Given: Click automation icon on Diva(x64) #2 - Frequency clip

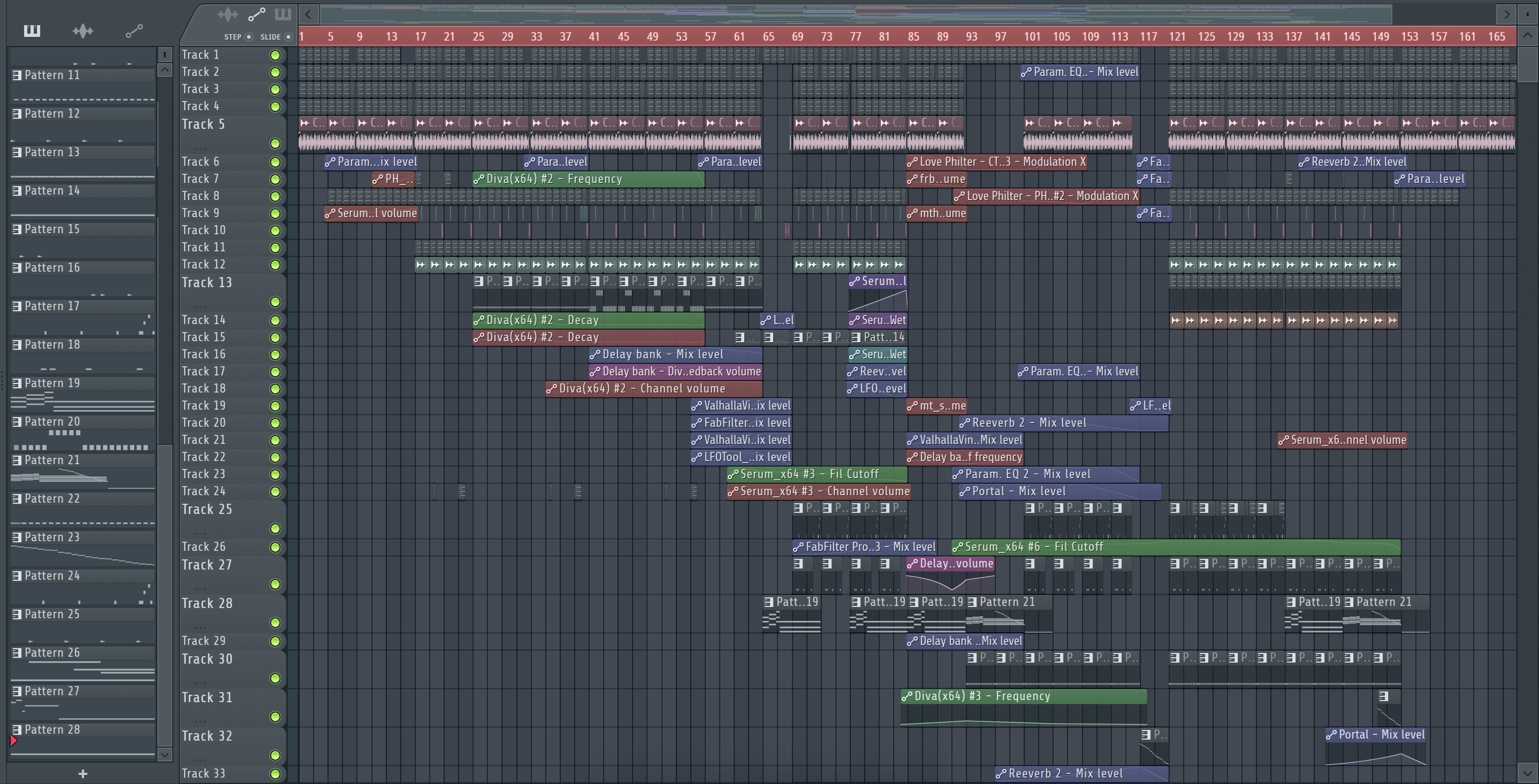Looking at the screenshot, I should [x=478, y=179].
